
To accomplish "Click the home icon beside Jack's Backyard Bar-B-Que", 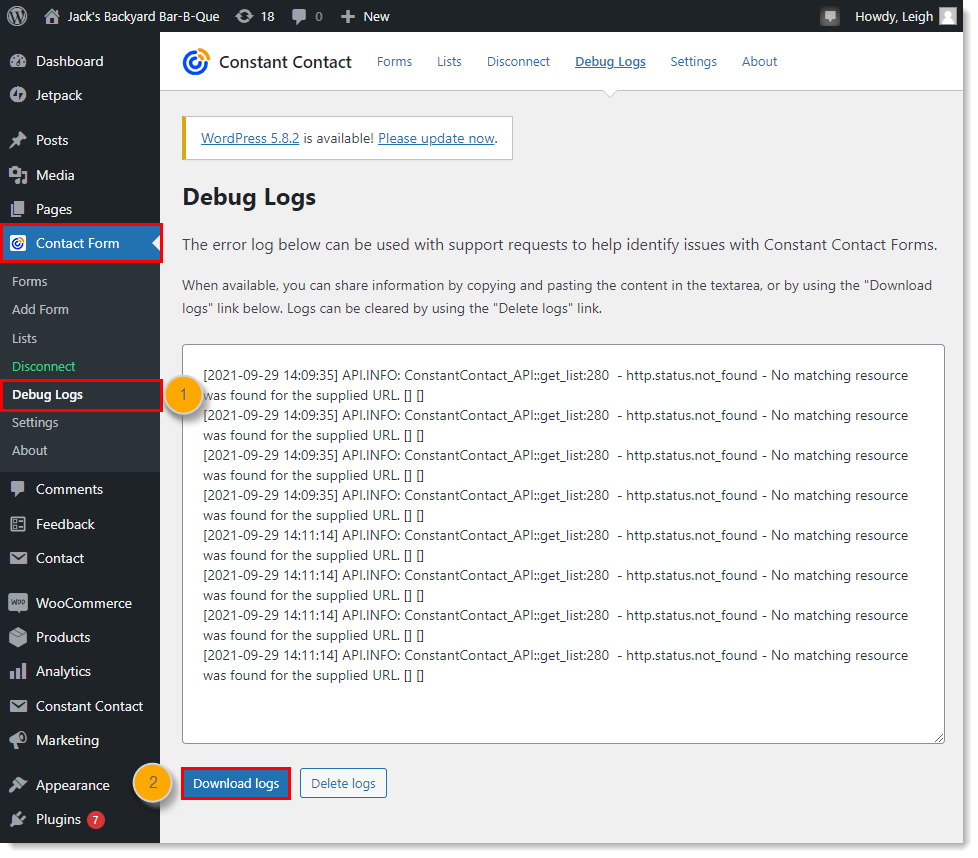I will (52, 16).
